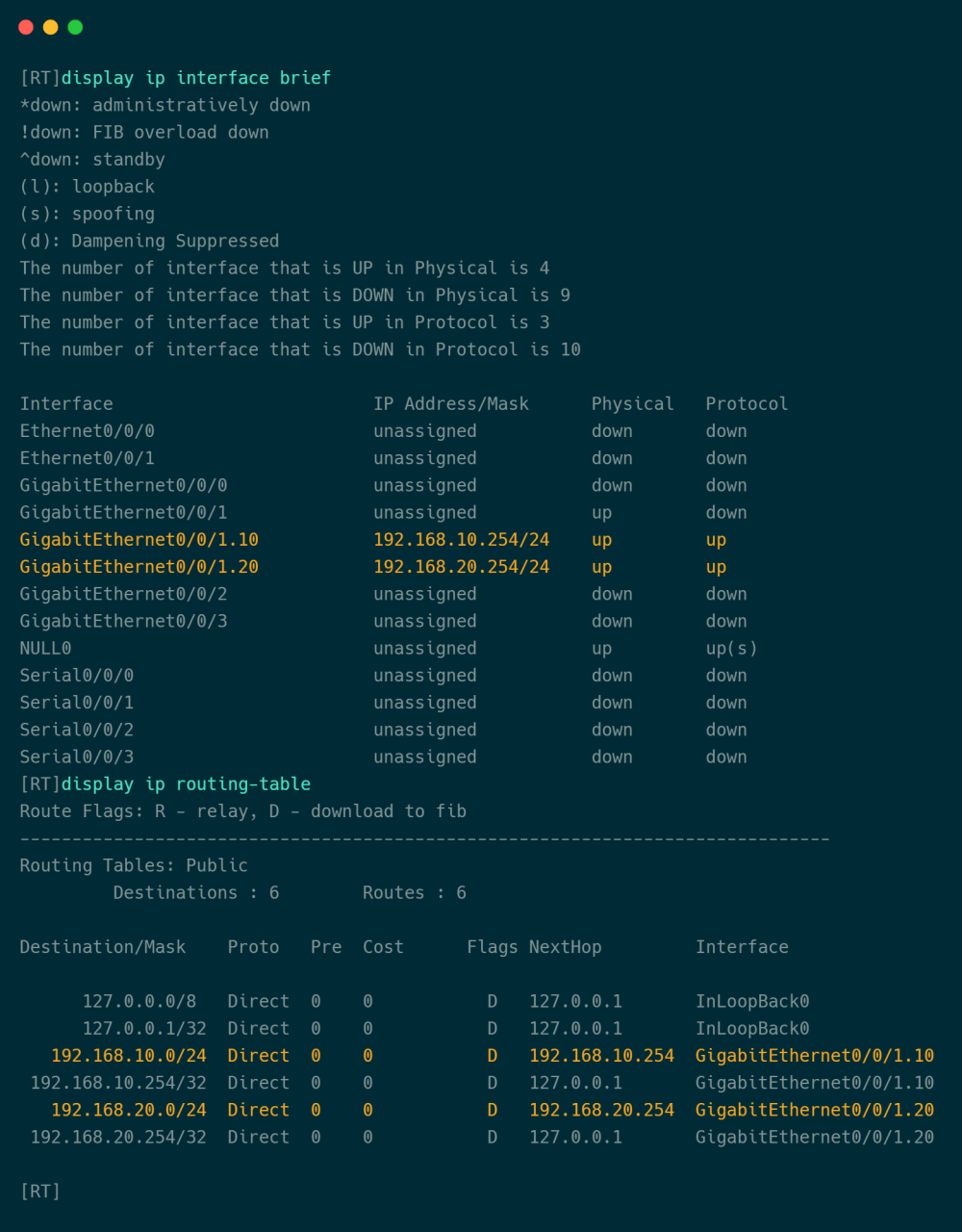Click the yellow minimize window button
This screenshot has width=962, height=1232.
coord(51,27)
